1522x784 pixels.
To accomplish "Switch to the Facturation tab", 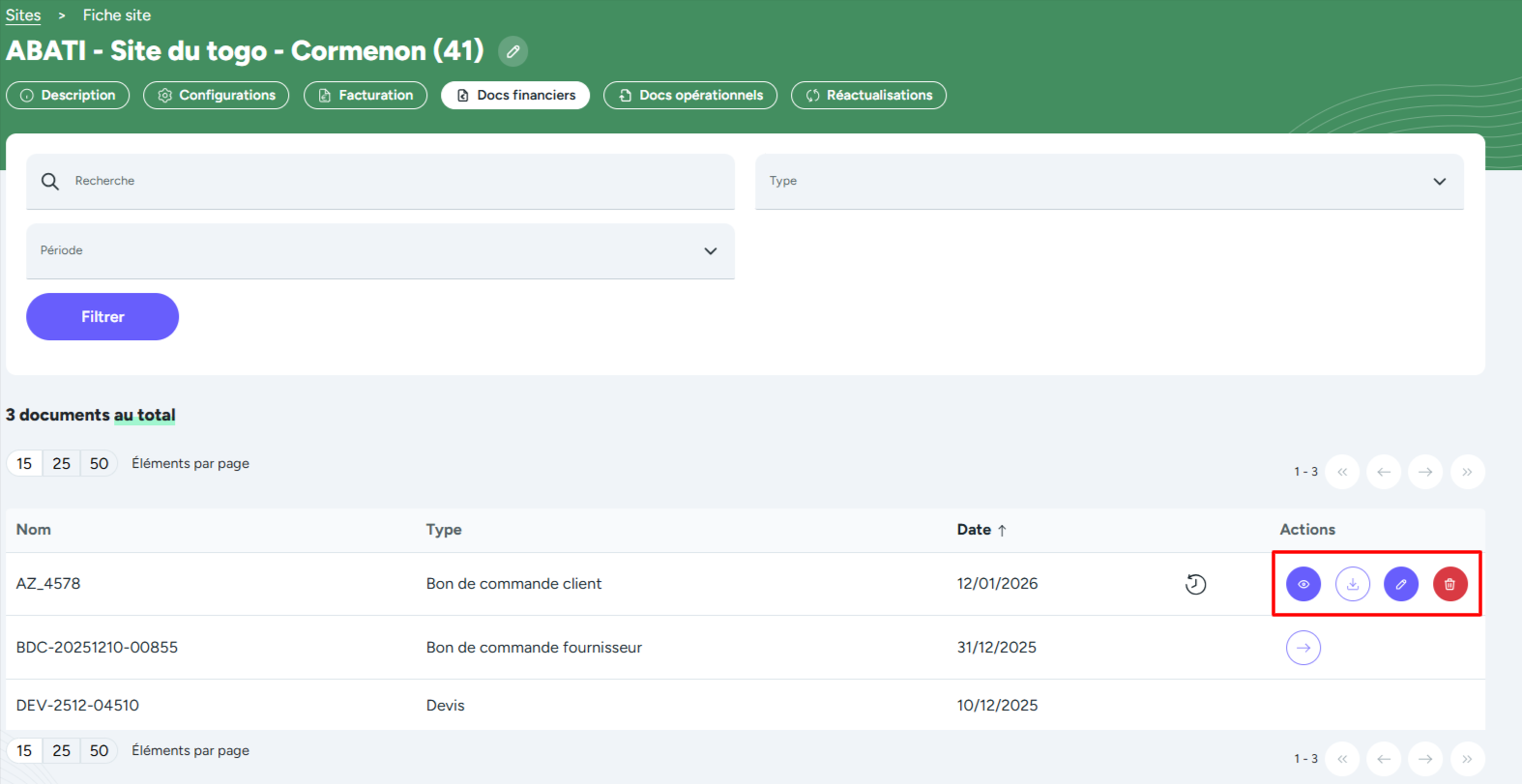I will tap(366, 96).
